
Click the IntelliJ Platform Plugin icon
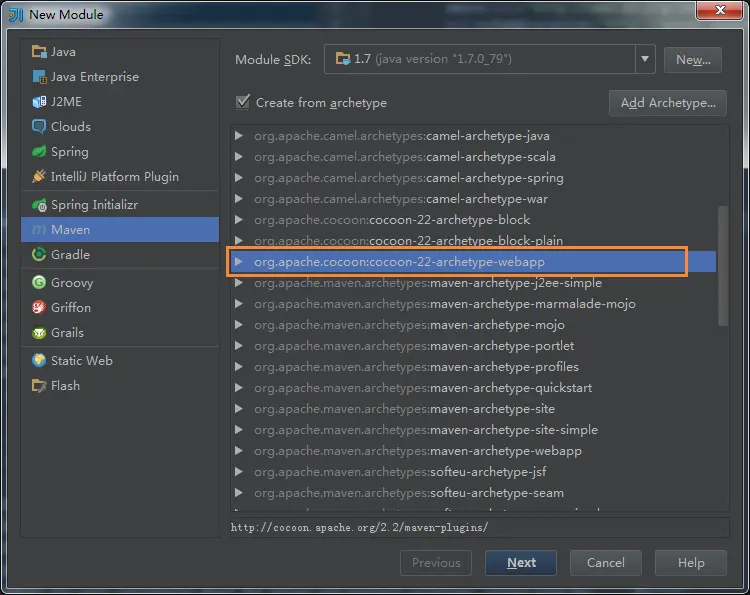(39, 176)
